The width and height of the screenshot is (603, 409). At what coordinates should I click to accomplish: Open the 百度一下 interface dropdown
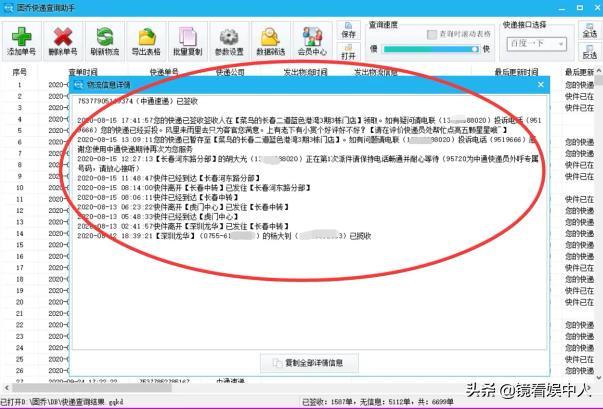point(536,44)
